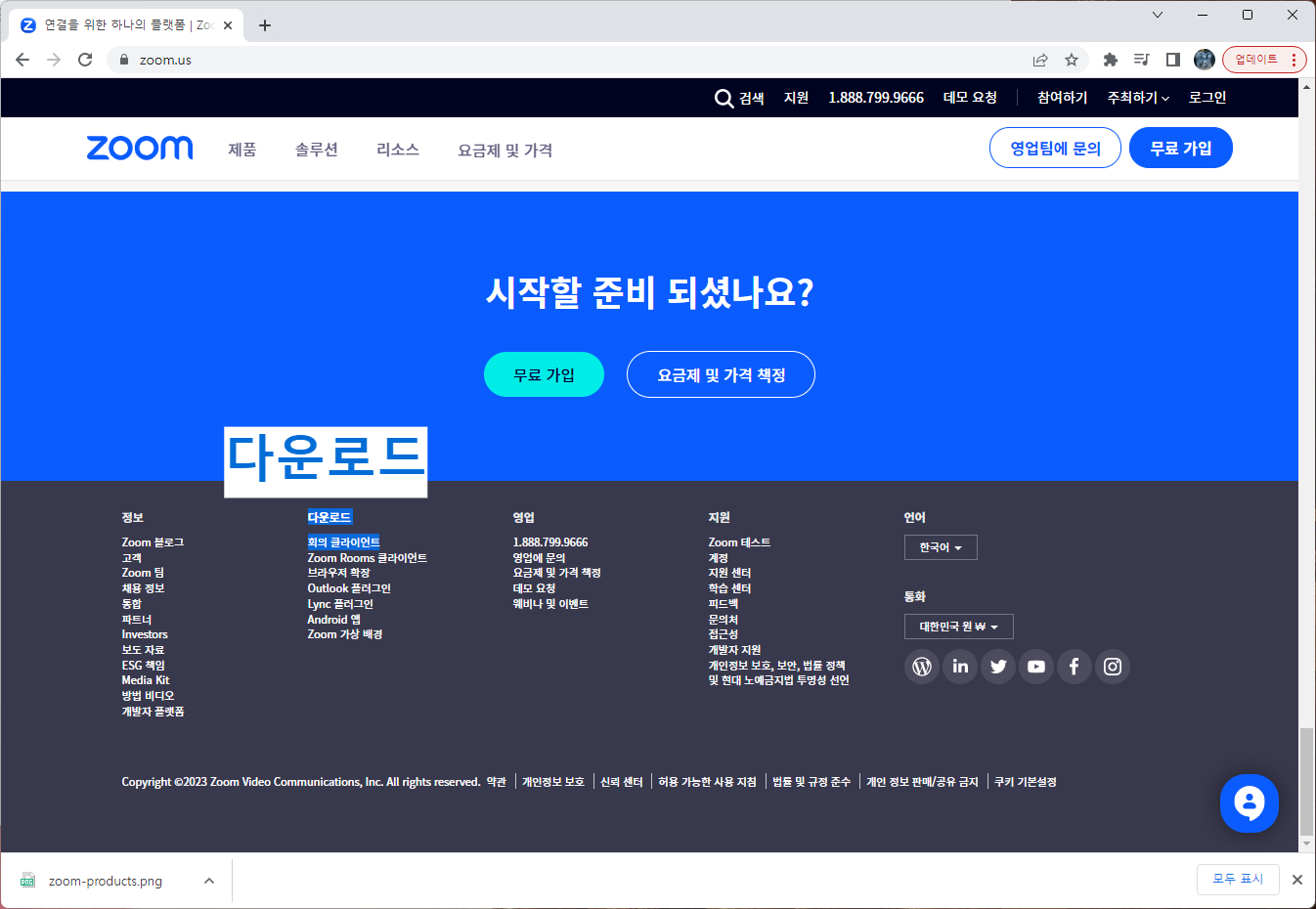Click the header 무료 가입 button
Image resolution: width=1316 pixels, height=909 pixels.
[1181, 148]
